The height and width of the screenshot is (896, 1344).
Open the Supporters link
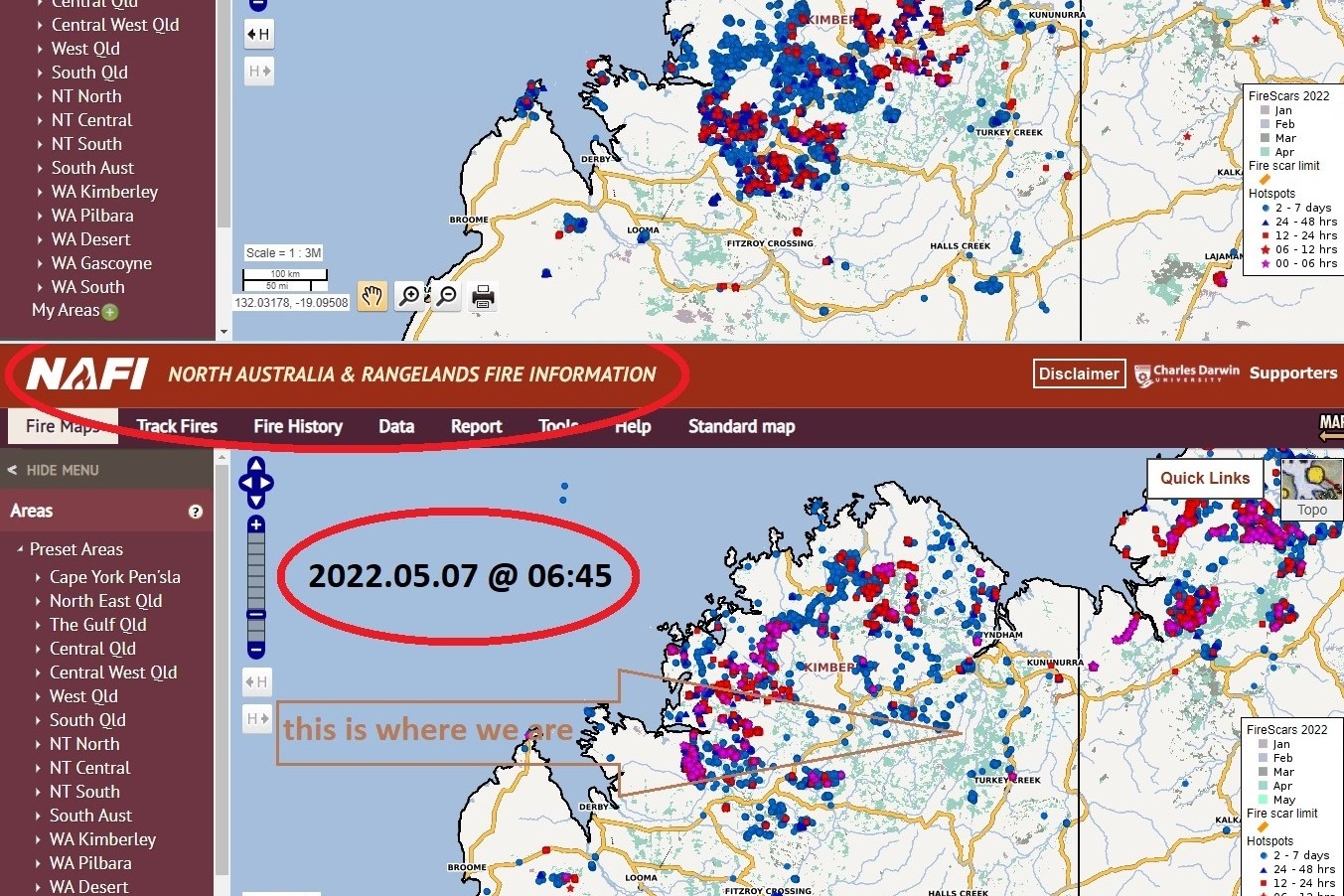point(1293,373)
